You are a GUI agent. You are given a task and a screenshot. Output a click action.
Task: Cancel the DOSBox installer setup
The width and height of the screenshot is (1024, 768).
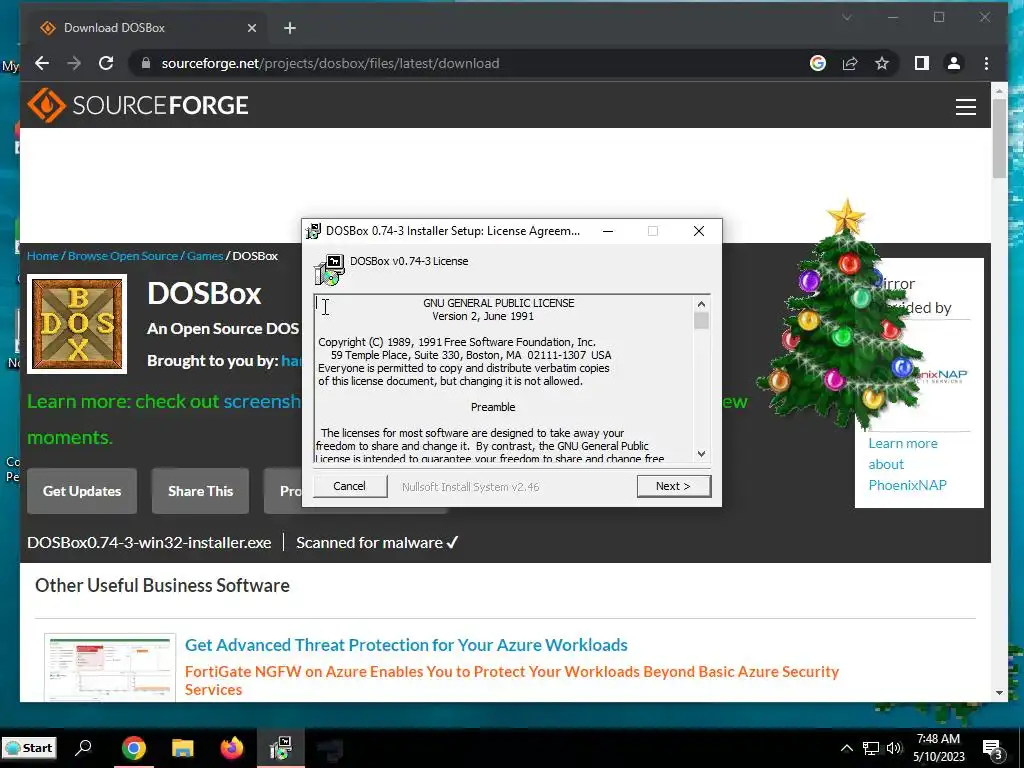(349, 486)
